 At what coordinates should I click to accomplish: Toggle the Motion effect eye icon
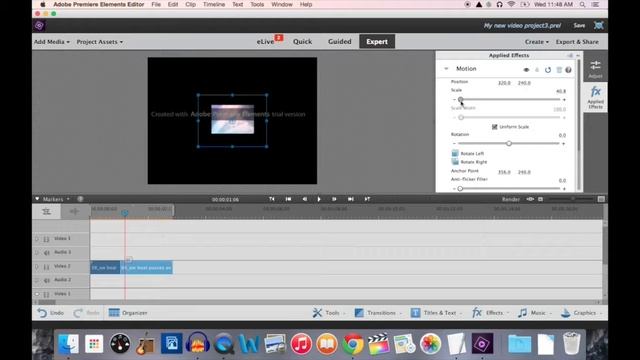[x=526, y=70]
